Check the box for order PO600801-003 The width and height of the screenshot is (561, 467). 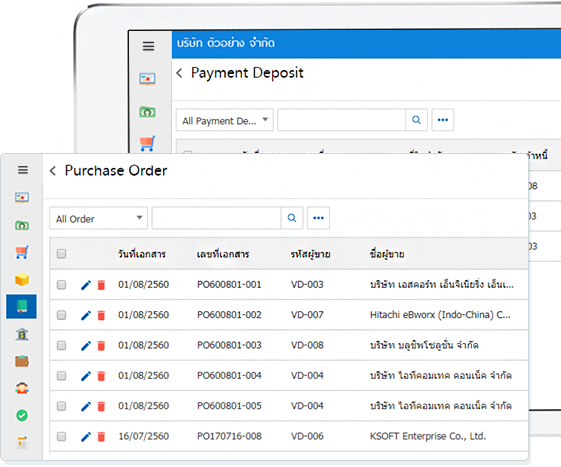[62, 345]
